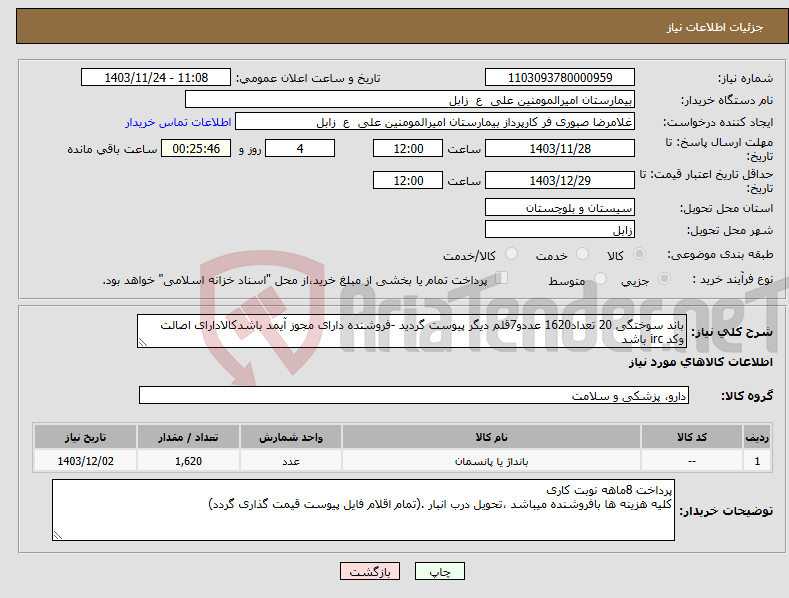Click the delivery city field زابل
The image size is (789, 598).
[x=560, y=230]
